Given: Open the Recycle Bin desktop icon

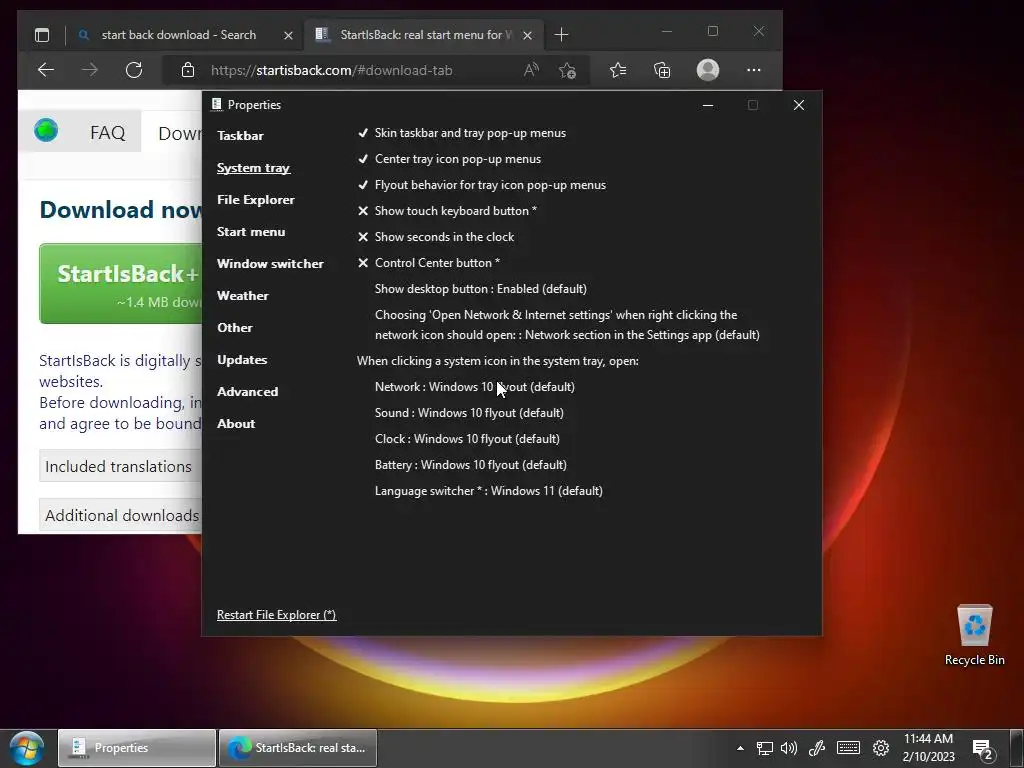Looking at the screenshot, I should click(974, 635).
